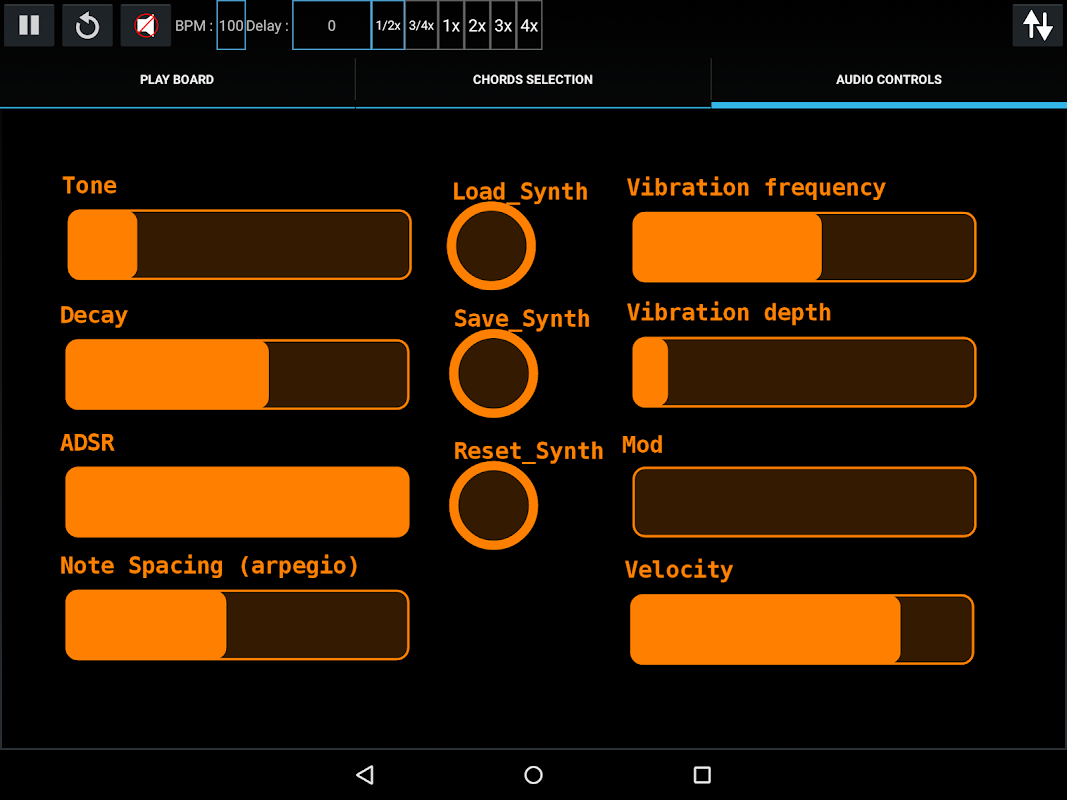Click the BPM value field

click(x=231, y=25)
